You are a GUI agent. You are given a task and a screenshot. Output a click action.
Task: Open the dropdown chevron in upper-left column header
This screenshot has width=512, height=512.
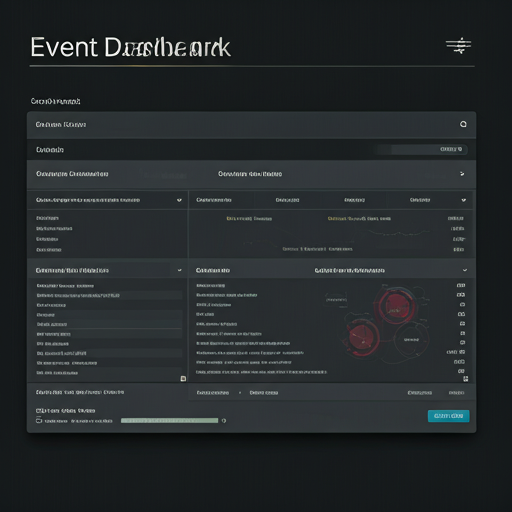(179, 200)
